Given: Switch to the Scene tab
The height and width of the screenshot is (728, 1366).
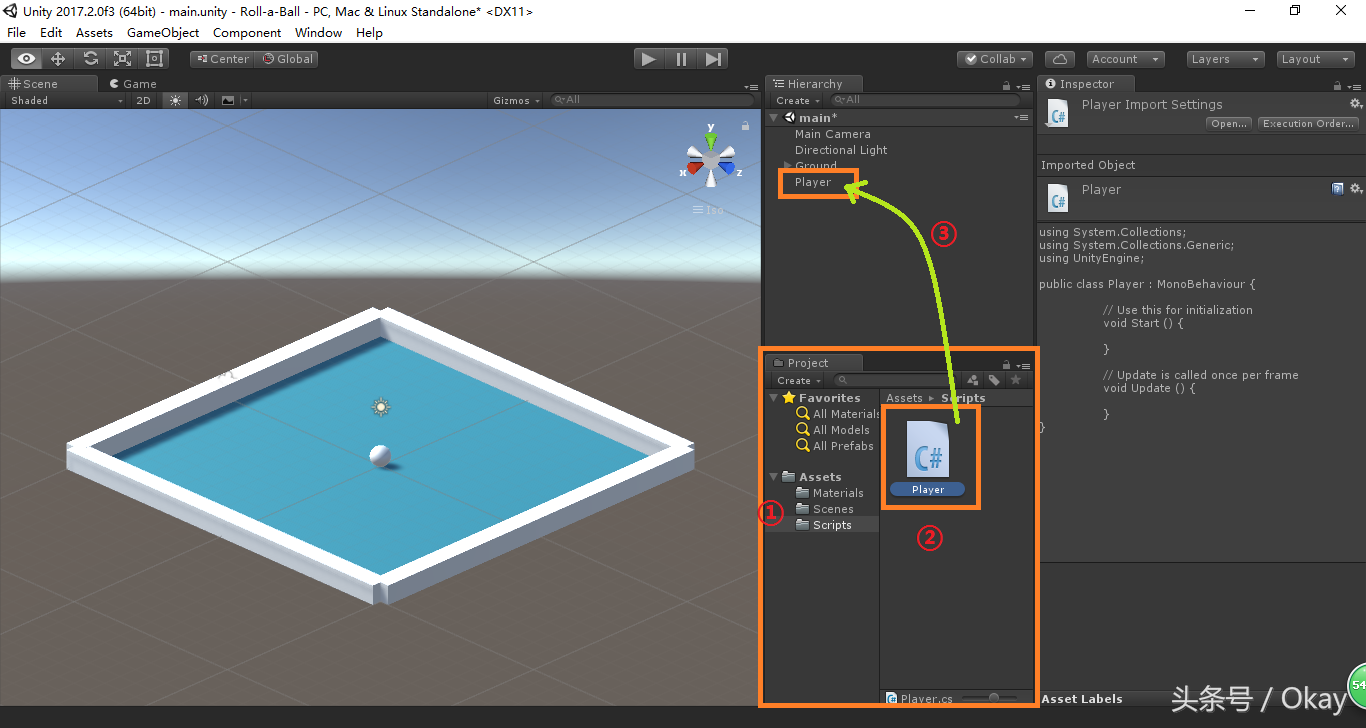Looking at the screenshot, I should [x=49, y=84].
